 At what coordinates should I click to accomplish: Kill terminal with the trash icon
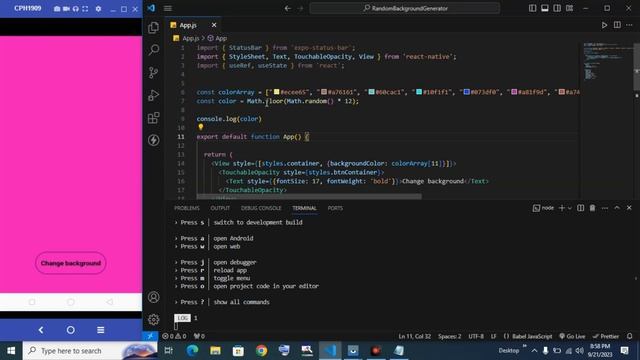(592, 208)
